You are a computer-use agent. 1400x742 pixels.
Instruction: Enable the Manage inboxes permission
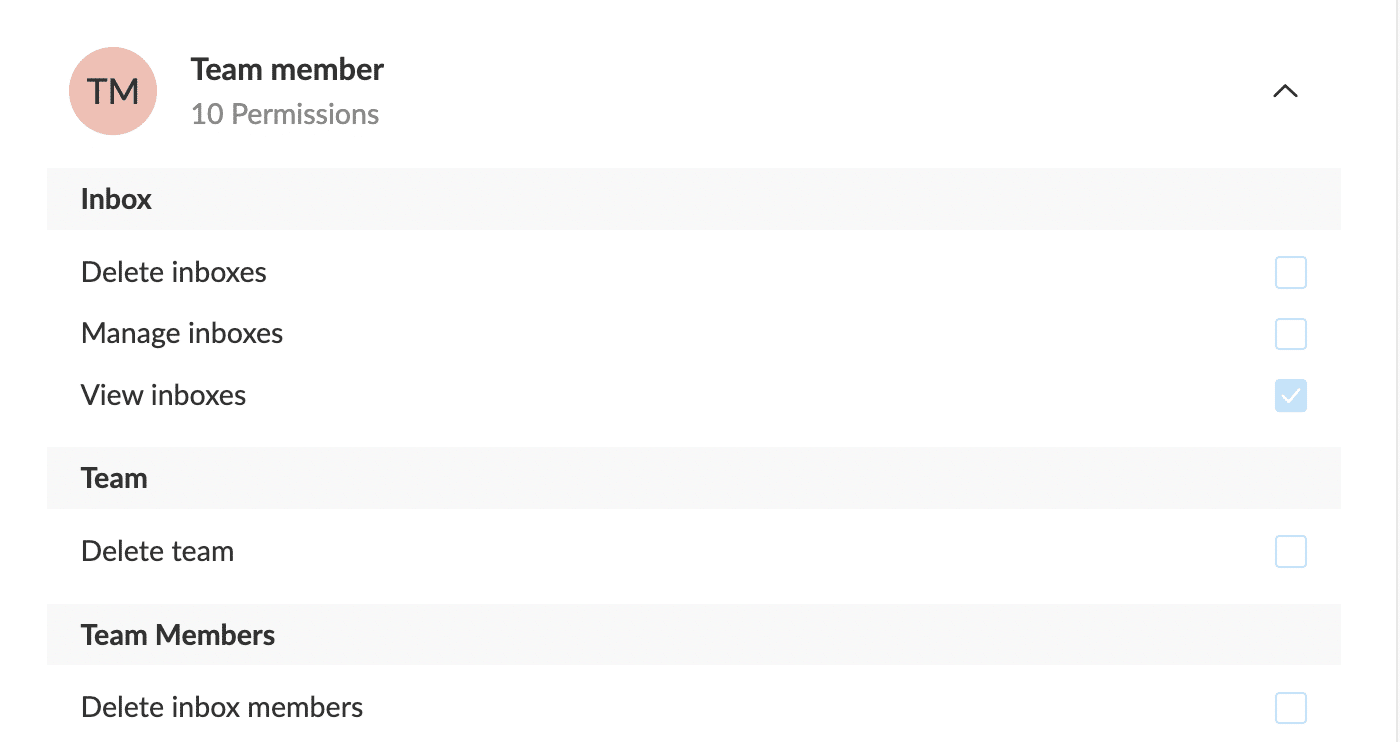[x=1290, y=334]
